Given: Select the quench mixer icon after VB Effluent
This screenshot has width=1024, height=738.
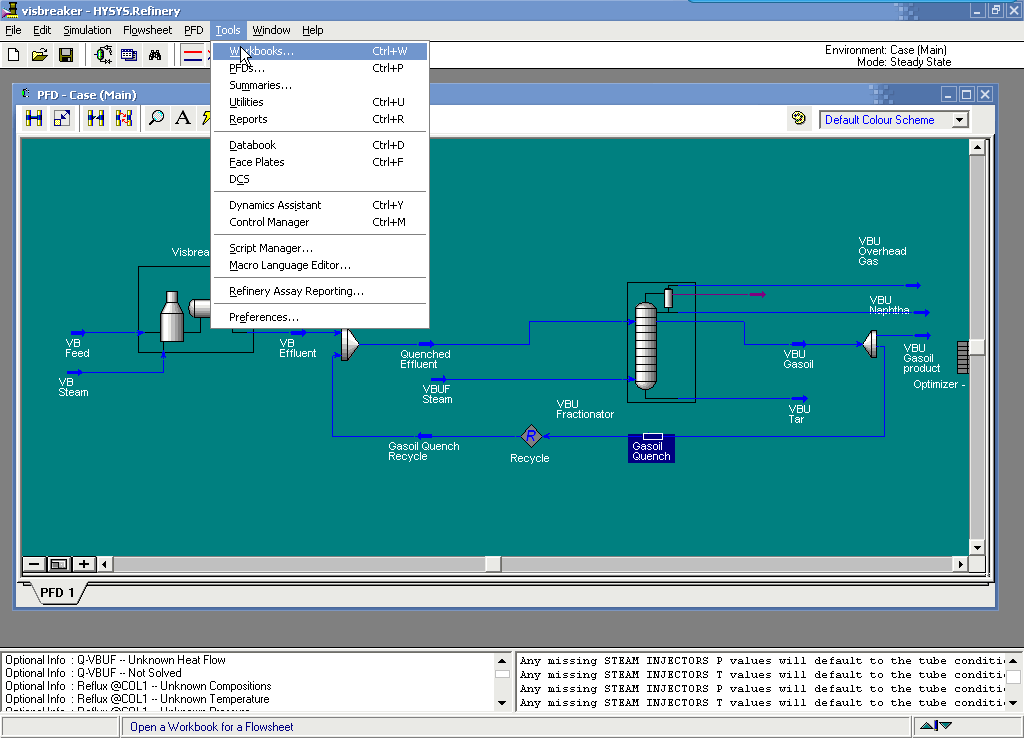Looking at the screenshot, I should point(350,344).
